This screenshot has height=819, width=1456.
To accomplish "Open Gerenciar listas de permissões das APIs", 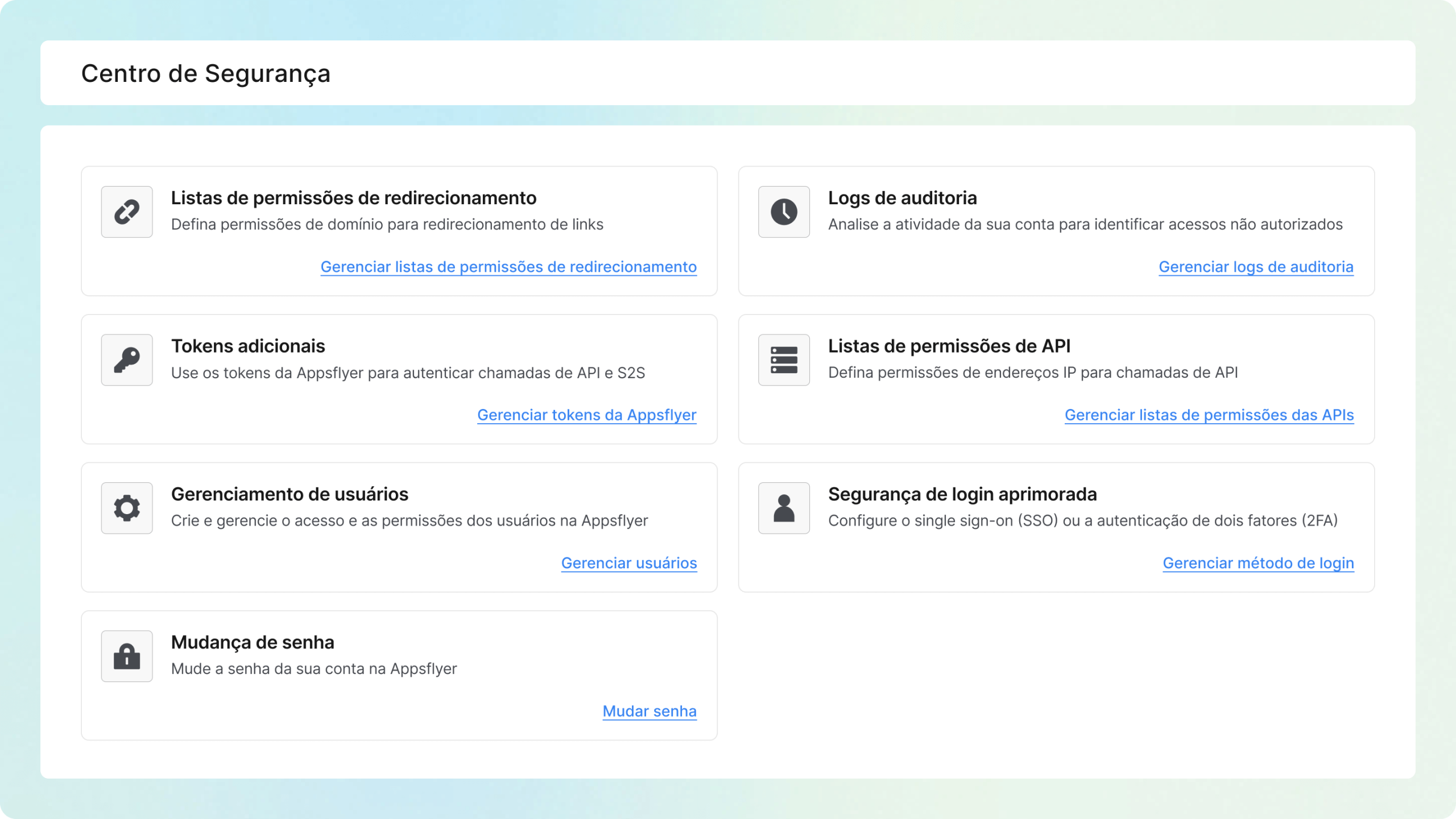I will (x=1209, y=415).
